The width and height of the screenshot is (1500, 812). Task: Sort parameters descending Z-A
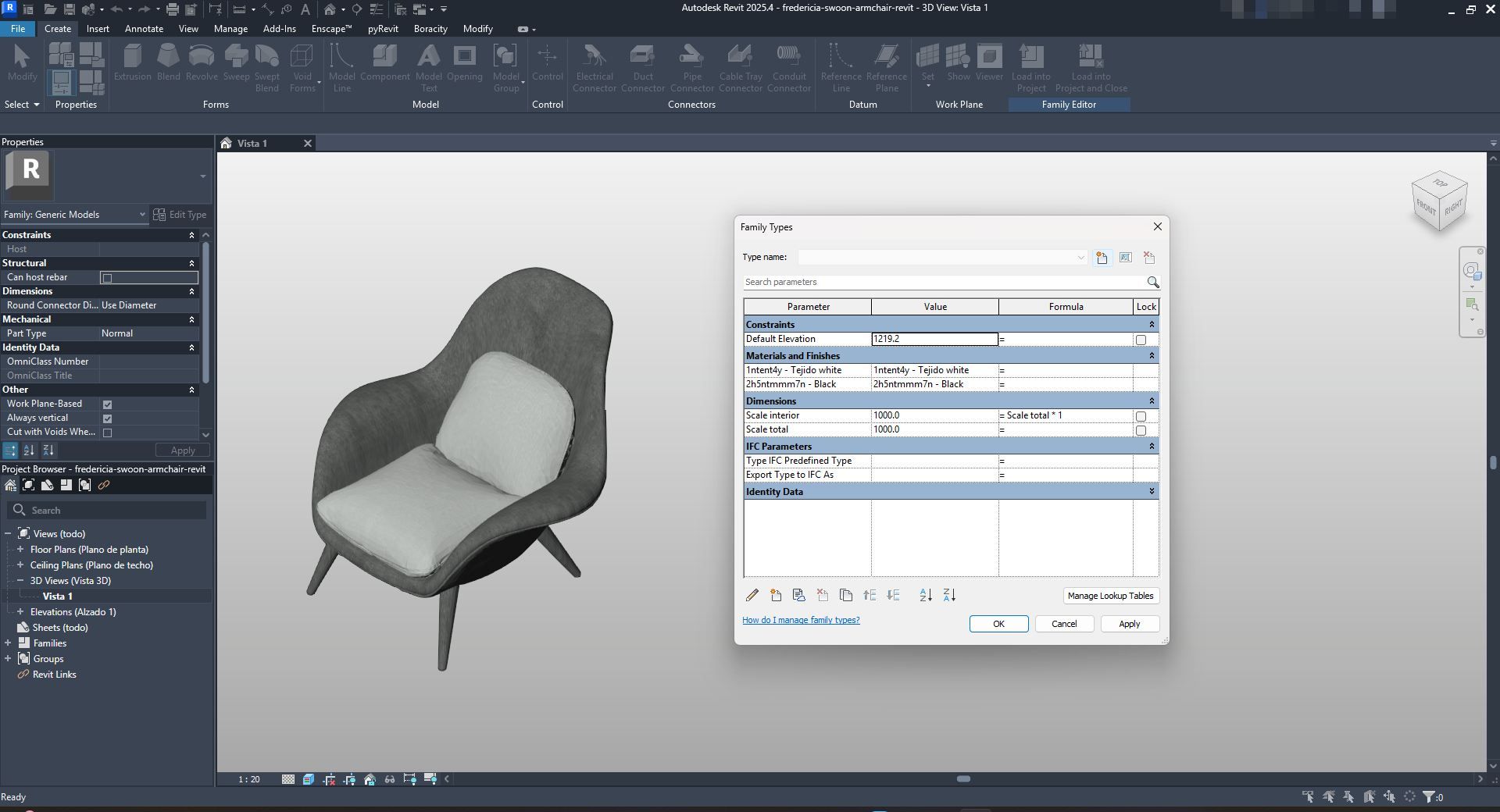[x=949, y=596]
